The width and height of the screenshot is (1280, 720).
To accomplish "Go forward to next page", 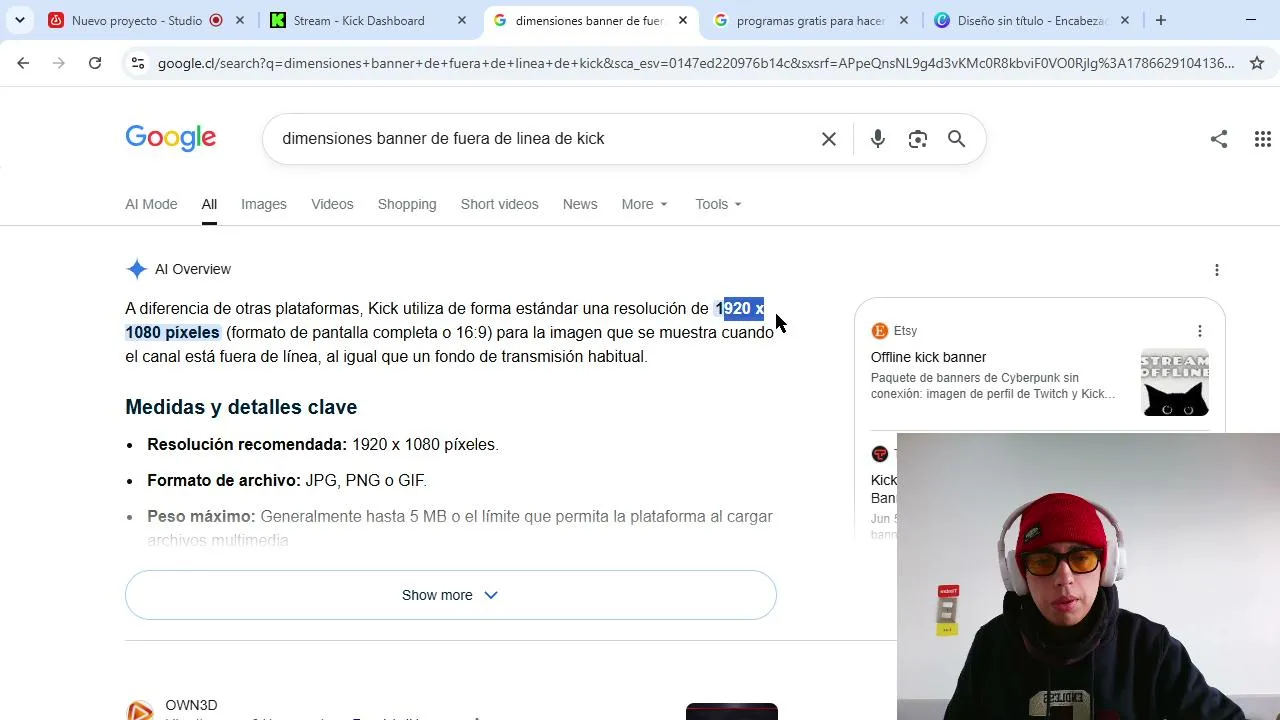I will coord(59,63).
